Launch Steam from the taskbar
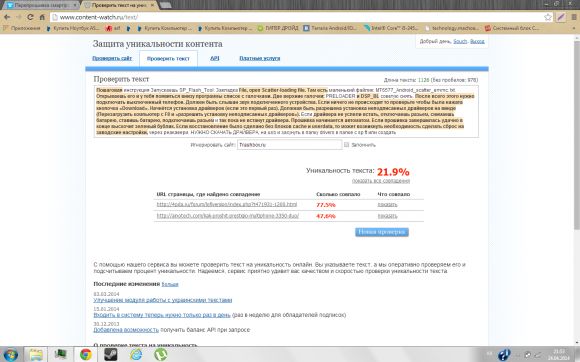The height and width of the screenshot is (362, 580). 111,354
